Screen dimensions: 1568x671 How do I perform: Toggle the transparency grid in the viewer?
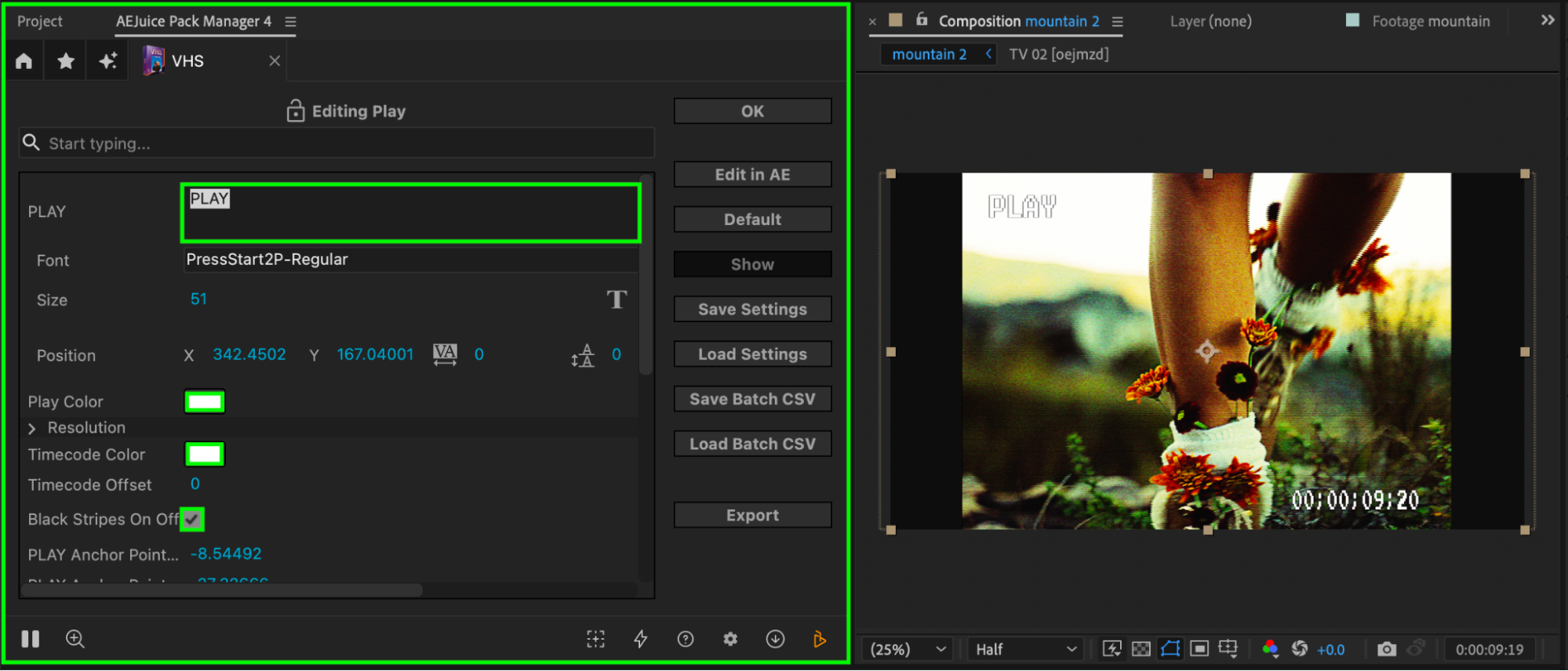tap(1141, 649)
